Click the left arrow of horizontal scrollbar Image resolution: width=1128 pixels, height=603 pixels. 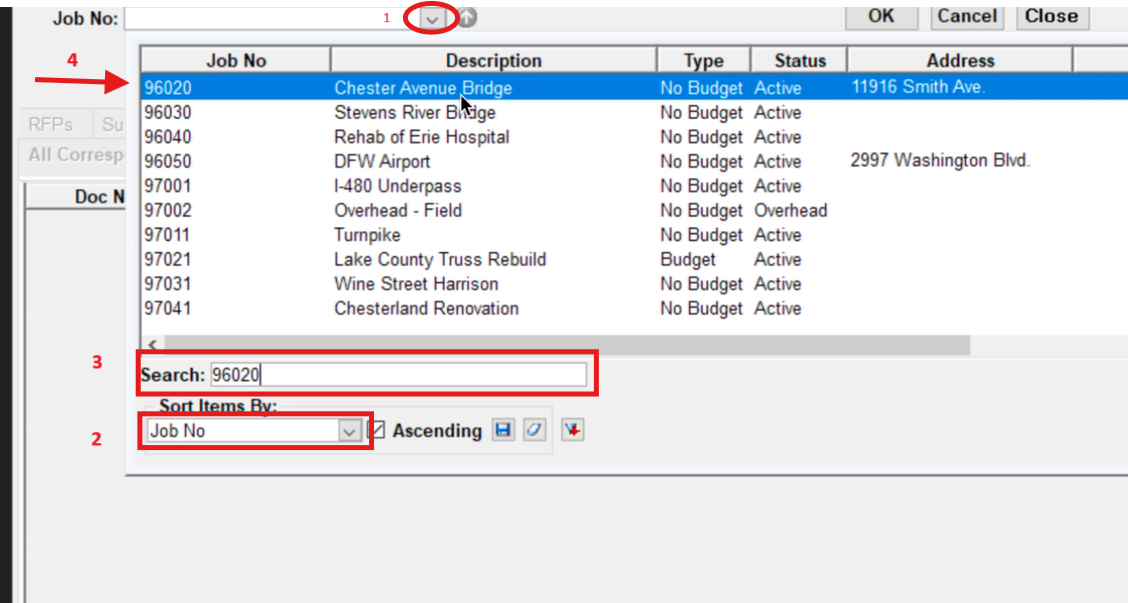click(153, 345)
